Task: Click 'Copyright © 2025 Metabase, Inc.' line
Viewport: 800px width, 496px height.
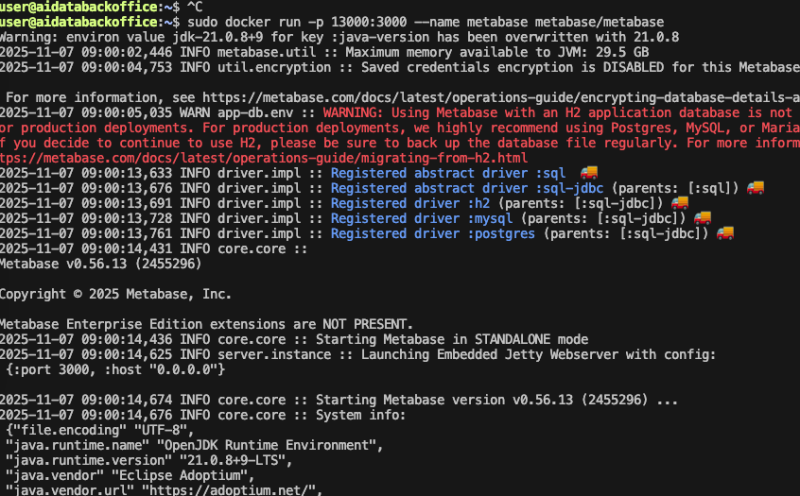Action: pyautogui.click(x=115, y=294)
